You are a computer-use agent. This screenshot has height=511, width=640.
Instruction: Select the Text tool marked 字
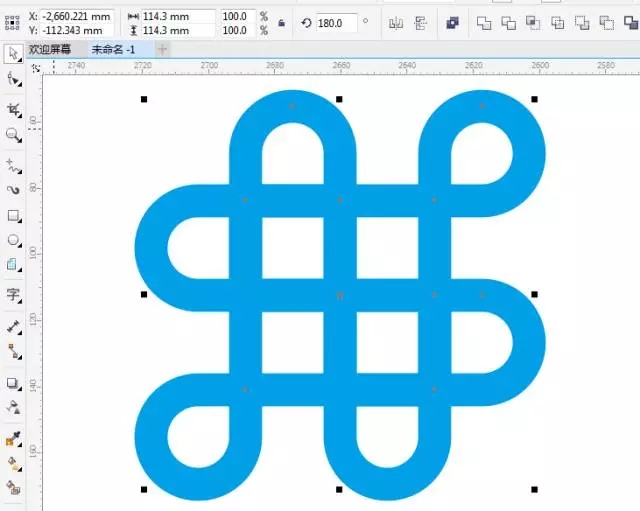click(x=13, y=294)
